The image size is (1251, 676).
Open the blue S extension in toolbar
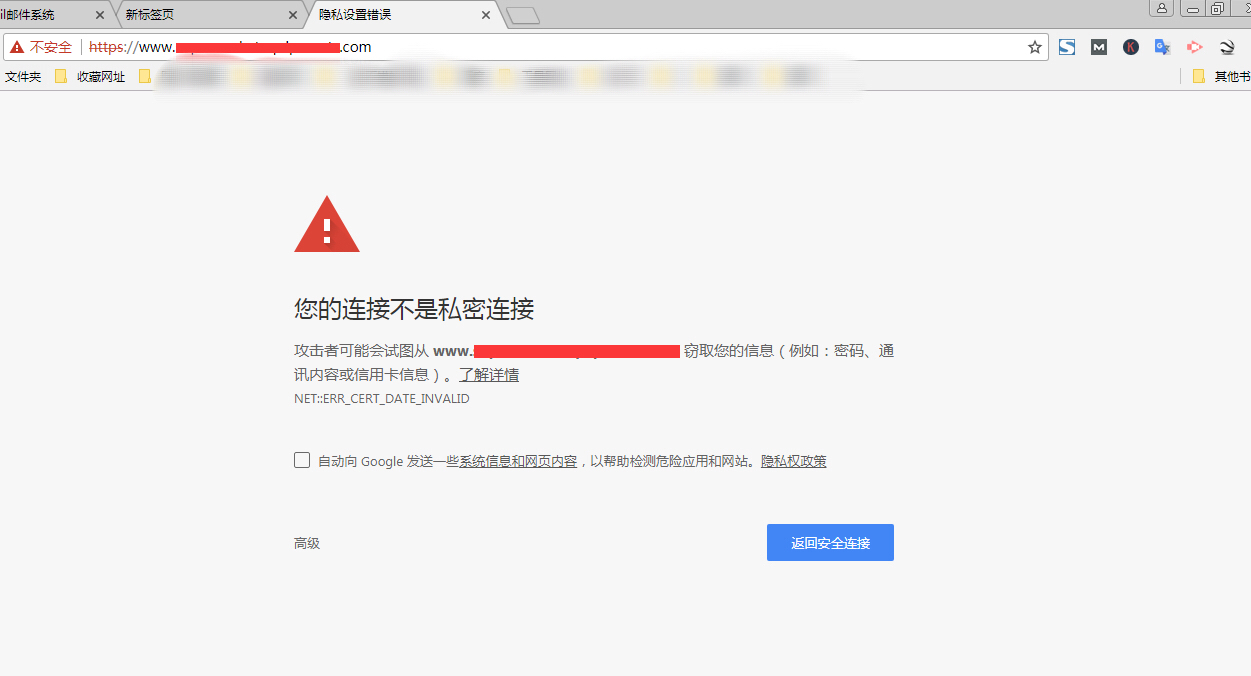[x=1066, y=47]
